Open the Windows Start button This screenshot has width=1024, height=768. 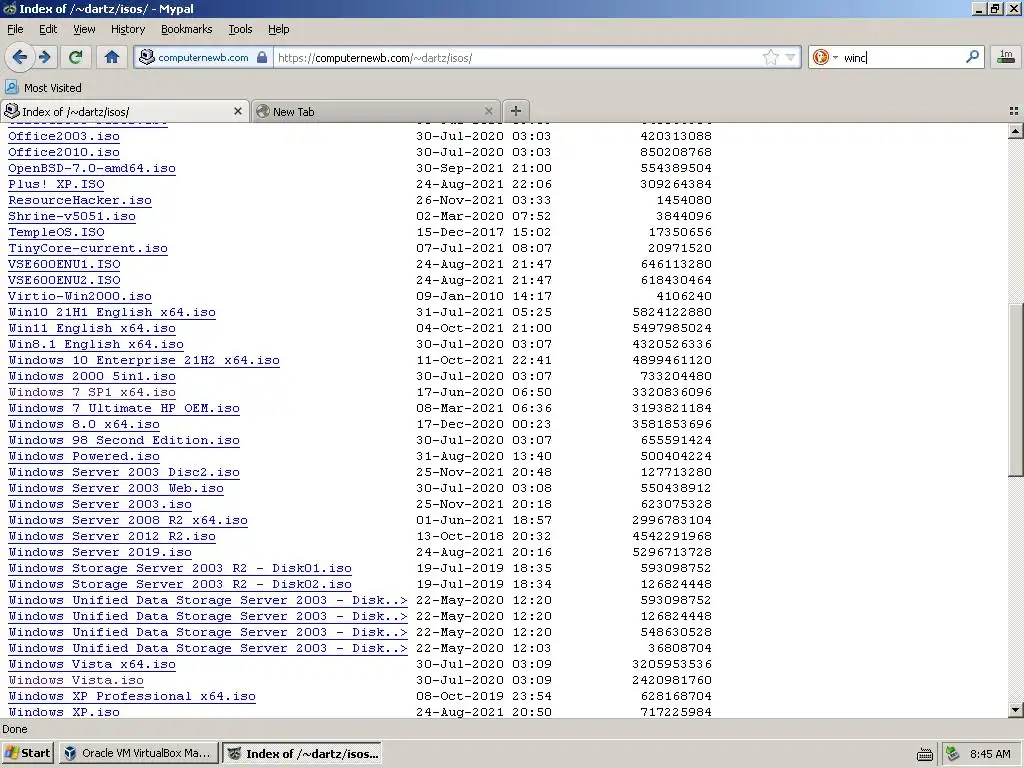27,753
